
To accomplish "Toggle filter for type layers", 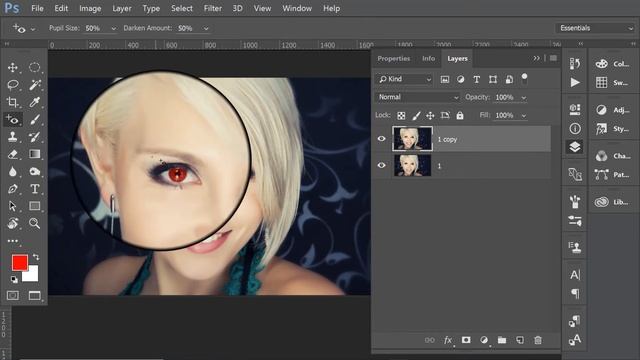I will coord(476,80).
